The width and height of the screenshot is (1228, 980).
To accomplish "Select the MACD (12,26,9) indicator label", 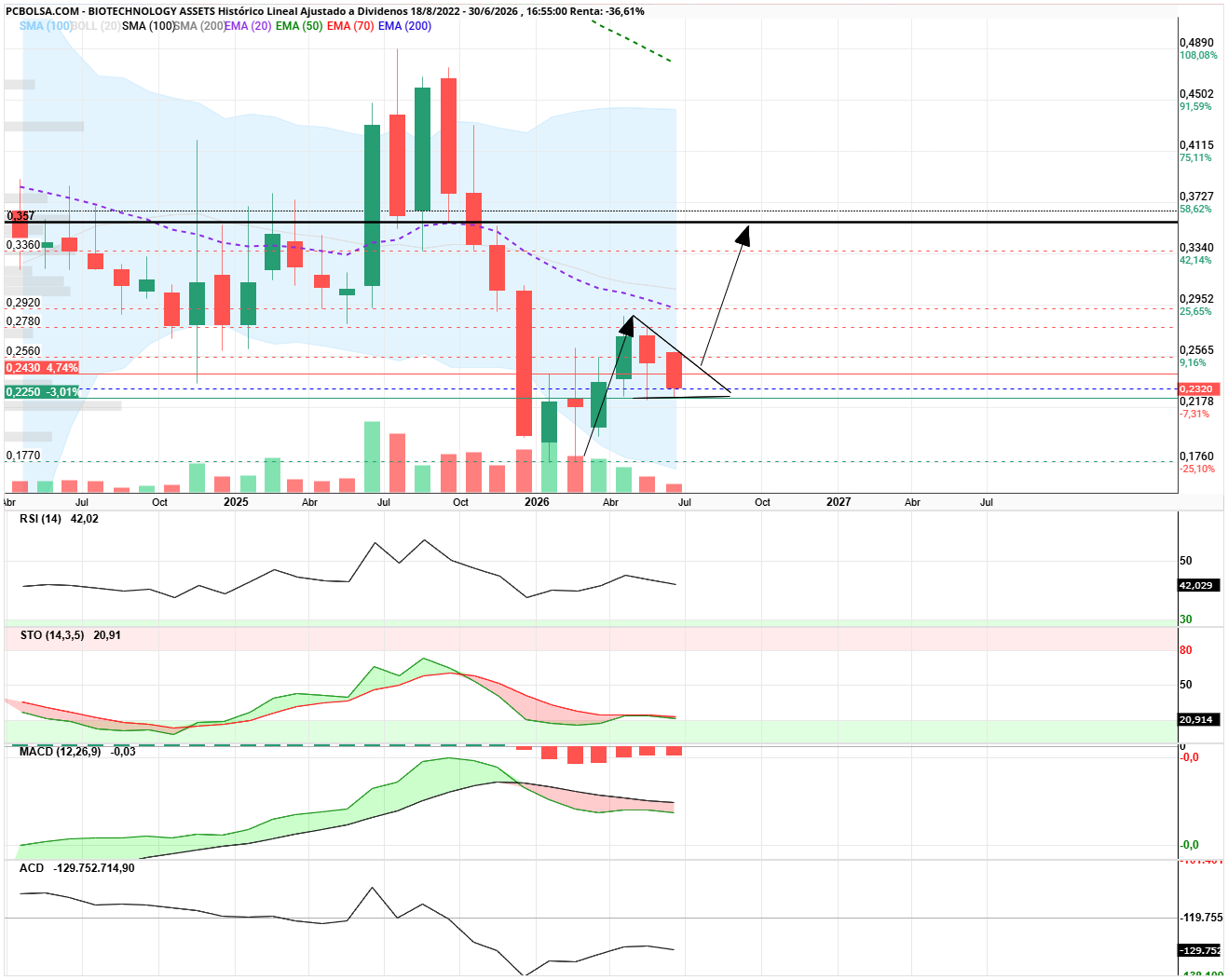I will pyautogui.click(x=61, y=752).
